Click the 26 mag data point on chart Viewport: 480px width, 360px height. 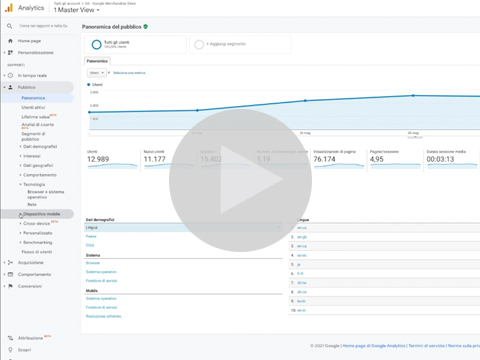[413, 96]
